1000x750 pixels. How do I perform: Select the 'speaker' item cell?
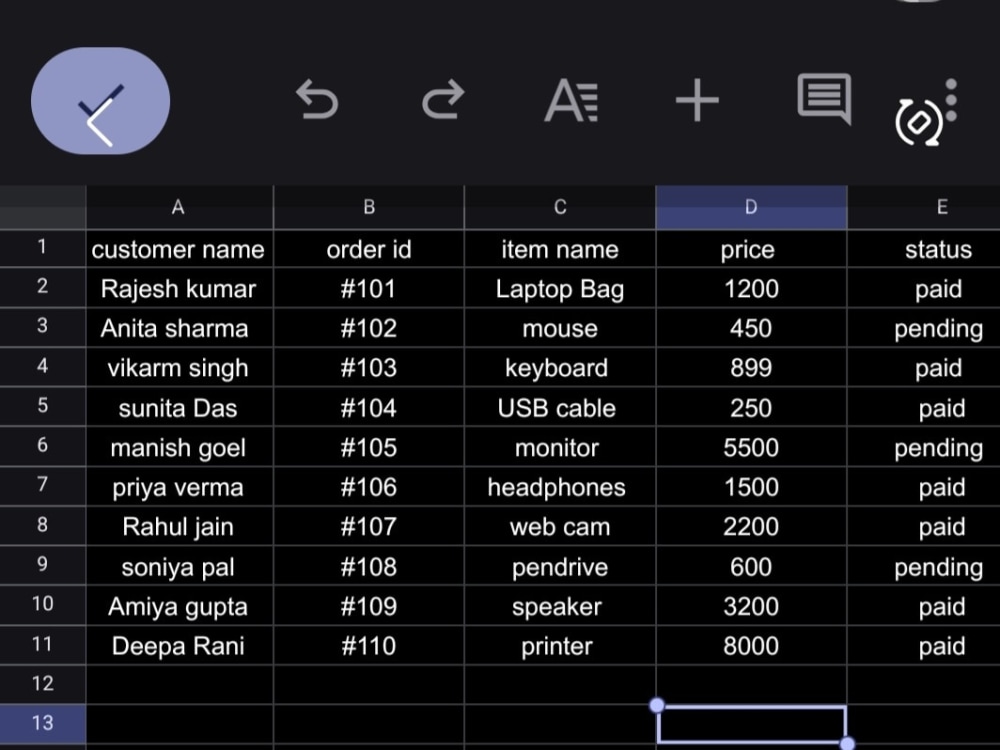(x=560, y=607)
